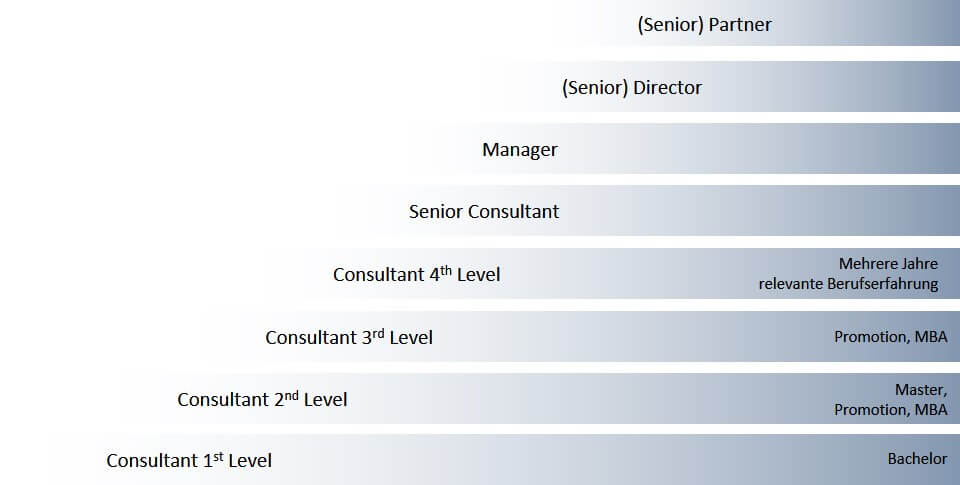Click the word 'Master,'
This screenshot has height=485, width=960.
(921, 389)
